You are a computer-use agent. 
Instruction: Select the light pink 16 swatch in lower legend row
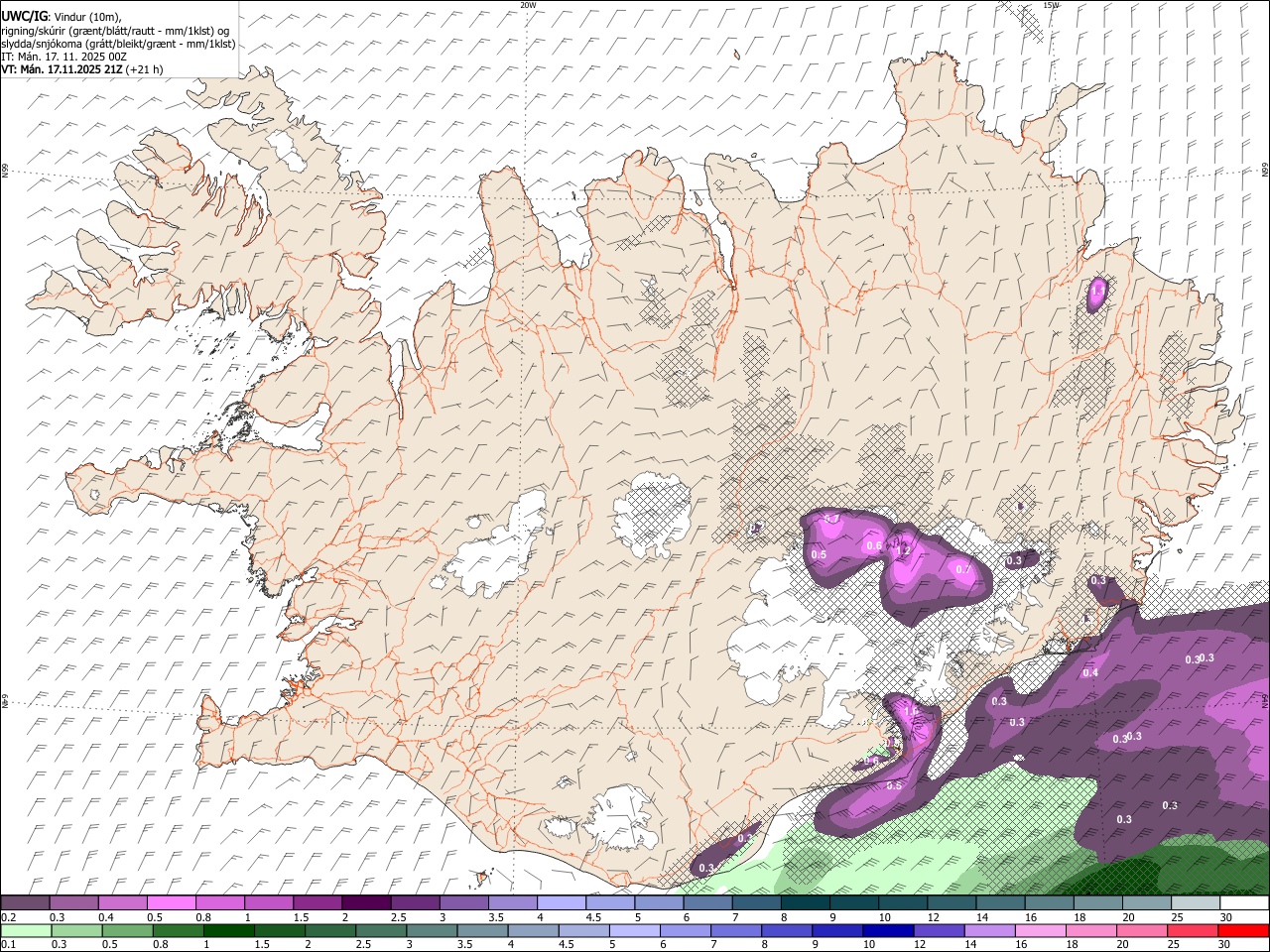point(1041,930)
